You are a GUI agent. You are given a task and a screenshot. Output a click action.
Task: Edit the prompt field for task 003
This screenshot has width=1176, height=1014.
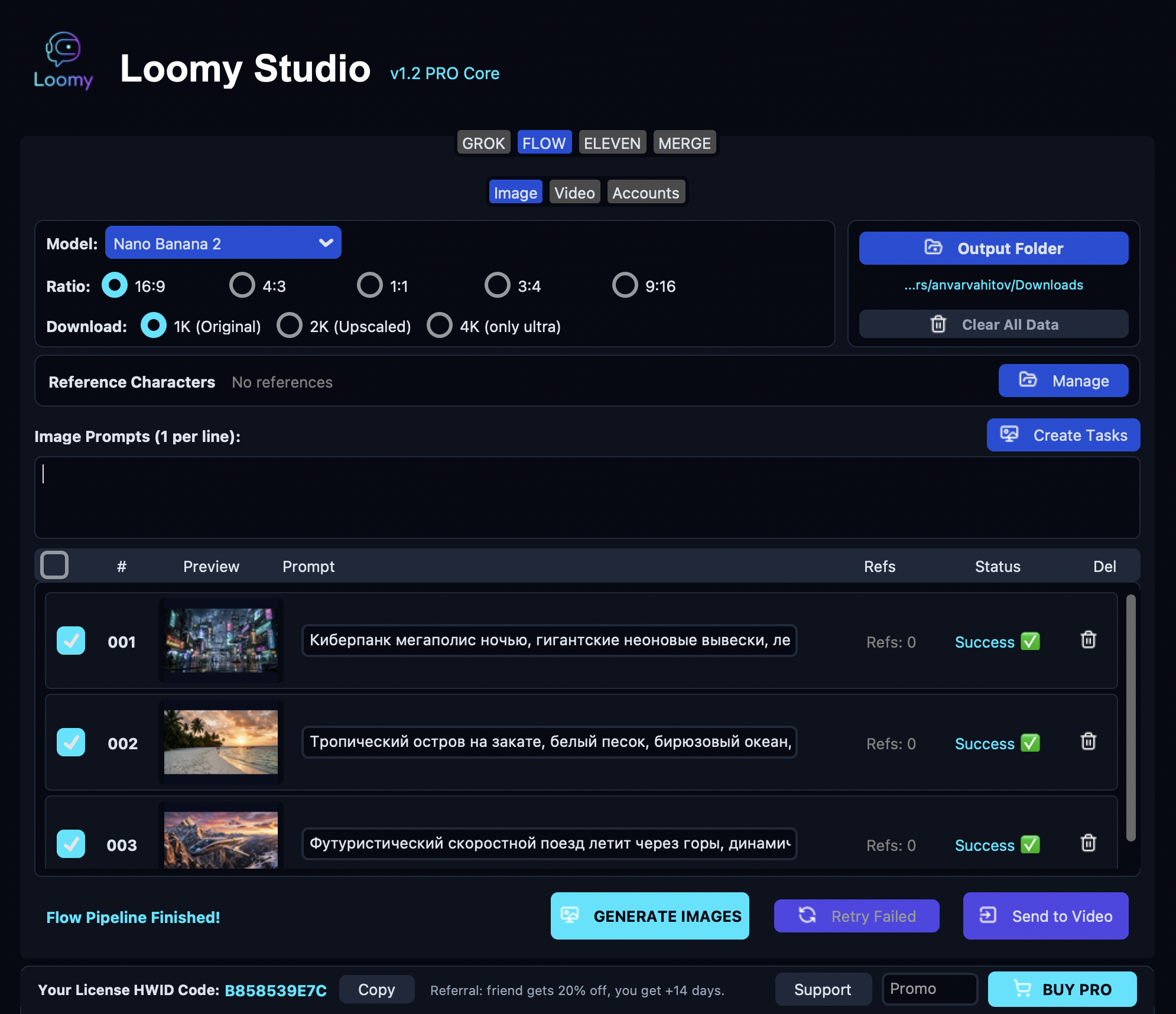(550, 844)
